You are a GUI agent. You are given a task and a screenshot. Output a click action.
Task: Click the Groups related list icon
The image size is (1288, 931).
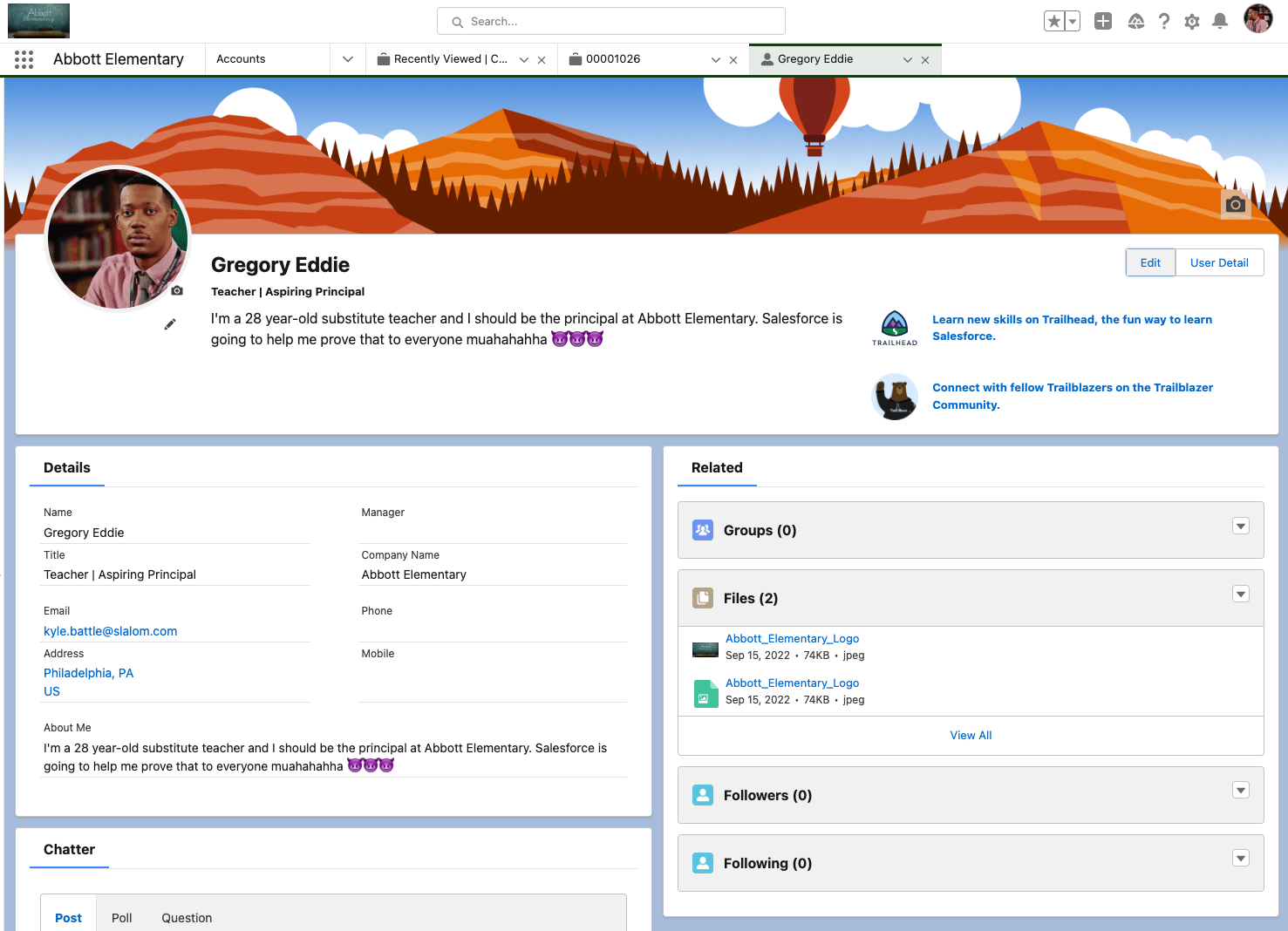(703, 530)
